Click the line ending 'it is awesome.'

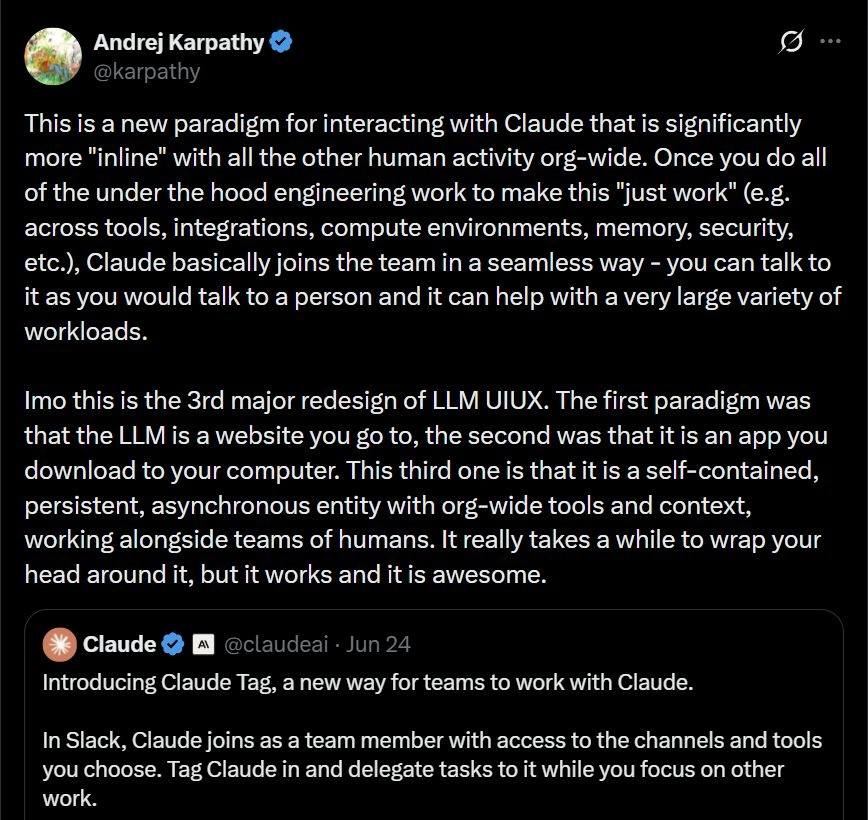pyautogui.click(x=286, y=575)
